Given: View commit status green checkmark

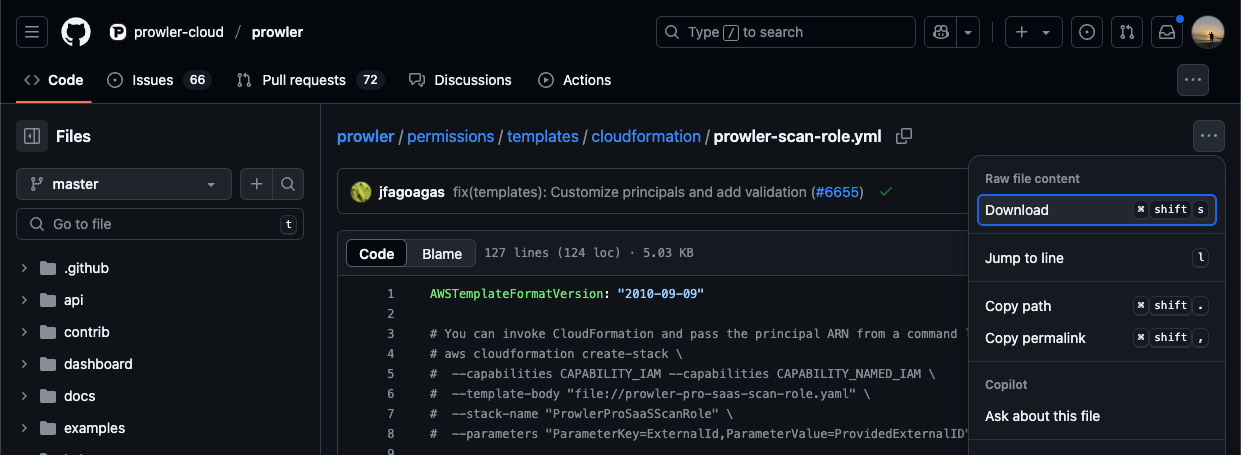Looking at the screenshot, I should point(886,191).
